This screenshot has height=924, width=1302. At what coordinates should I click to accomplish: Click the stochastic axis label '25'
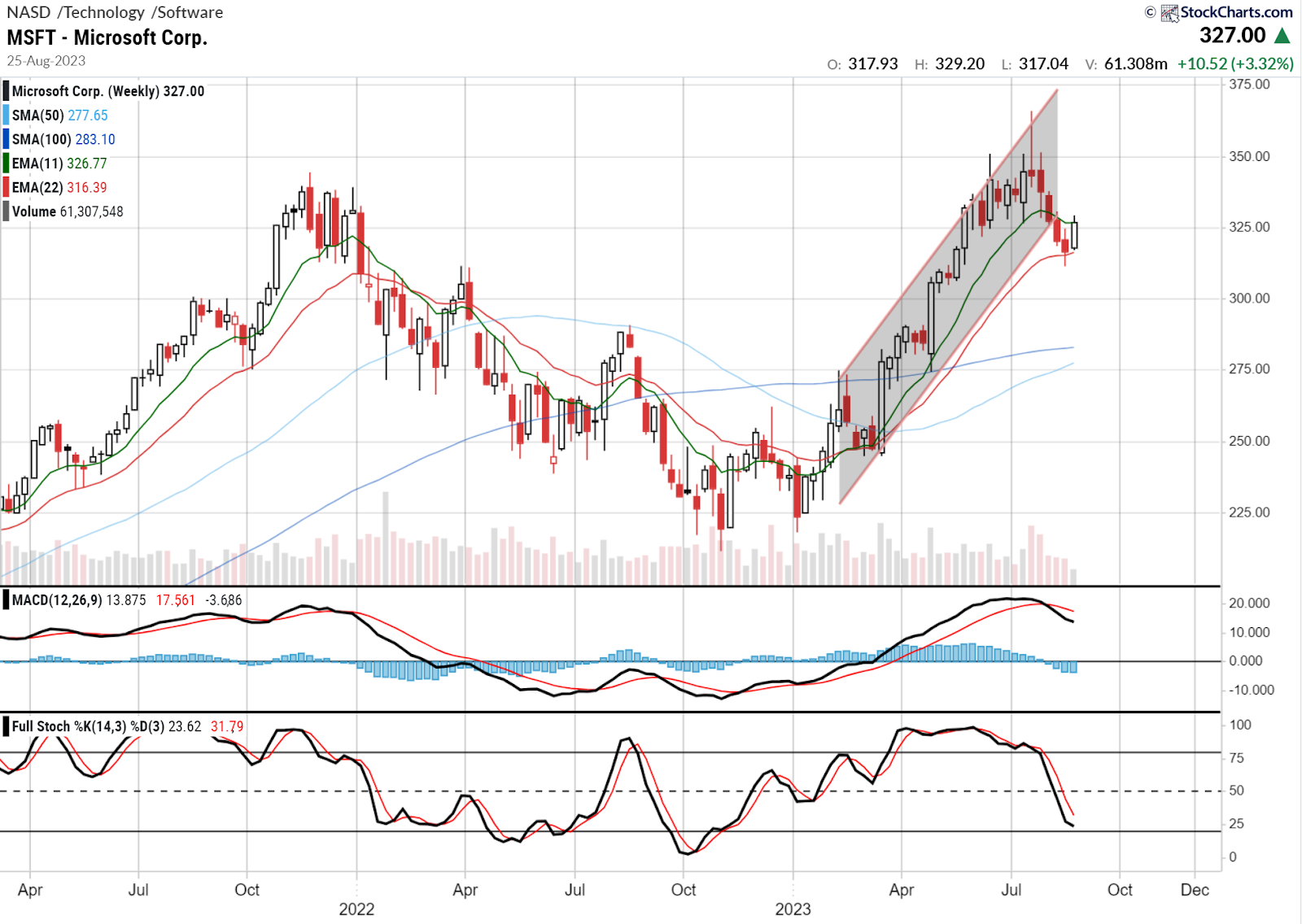[x=1236, y=824]
